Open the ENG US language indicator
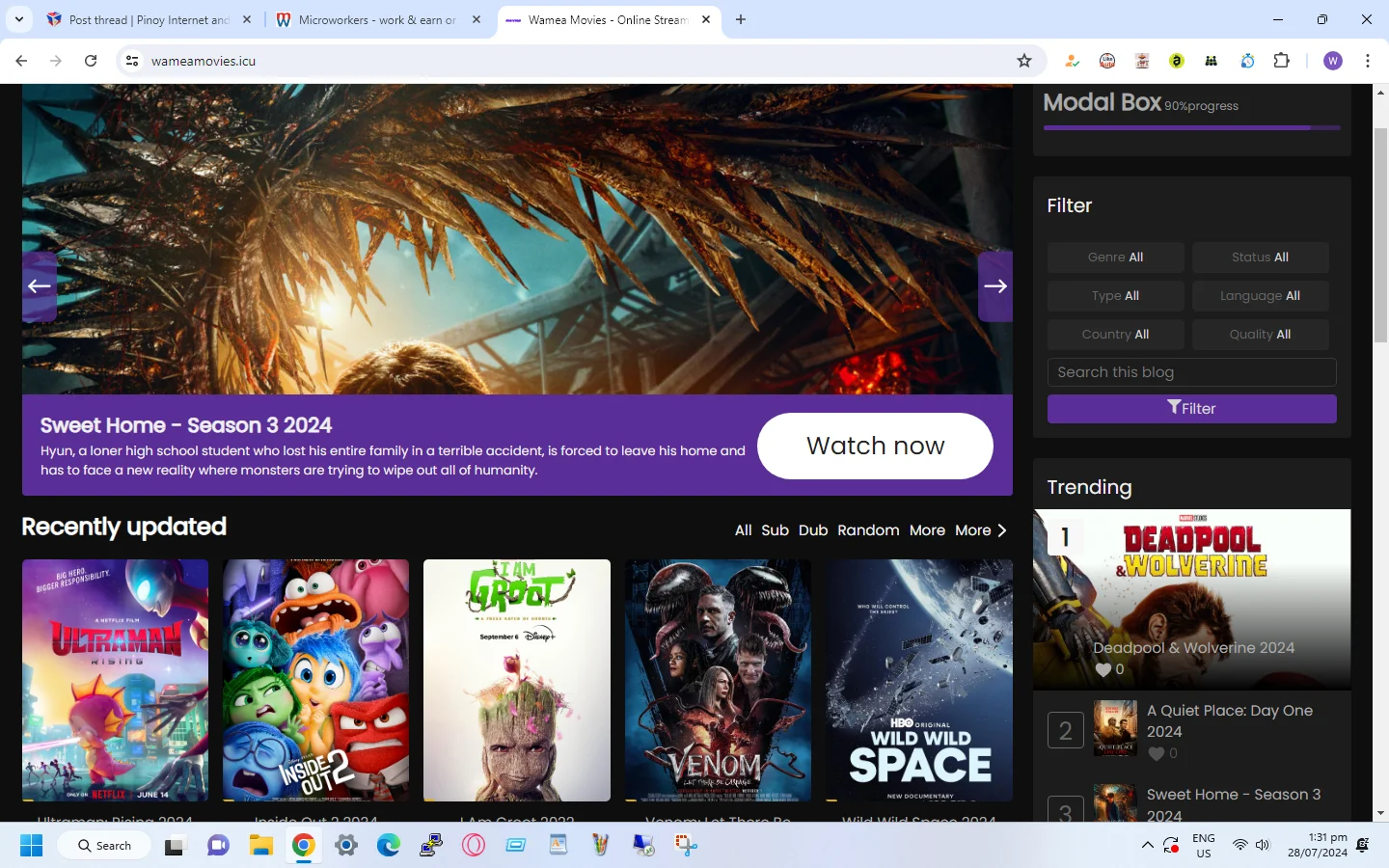The width and height of the screenshot is (1389, 868). pos(1204,846)
